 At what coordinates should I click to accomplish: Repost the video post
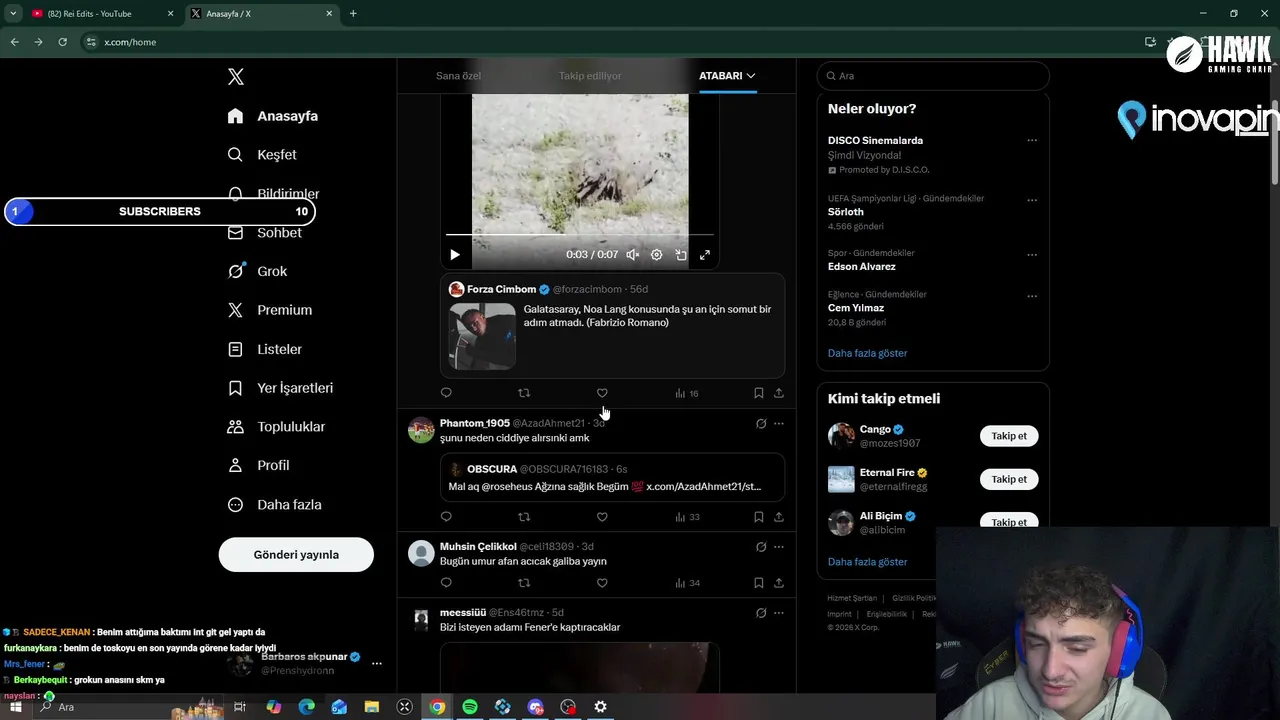pyautogui.click(x=524, y=393)
